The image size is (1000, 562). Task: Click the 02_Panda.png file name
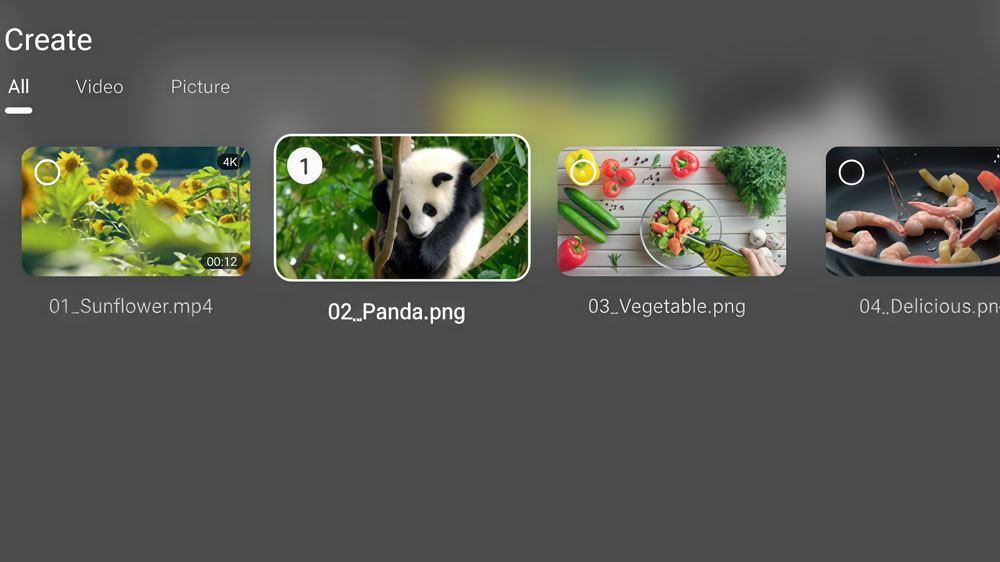397,312
